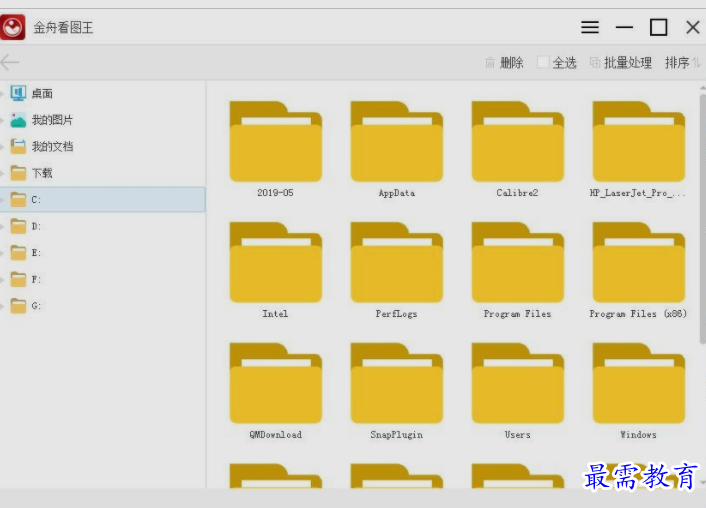
Task: Expand the D: drive tree arrow
Action: (2, 226)
